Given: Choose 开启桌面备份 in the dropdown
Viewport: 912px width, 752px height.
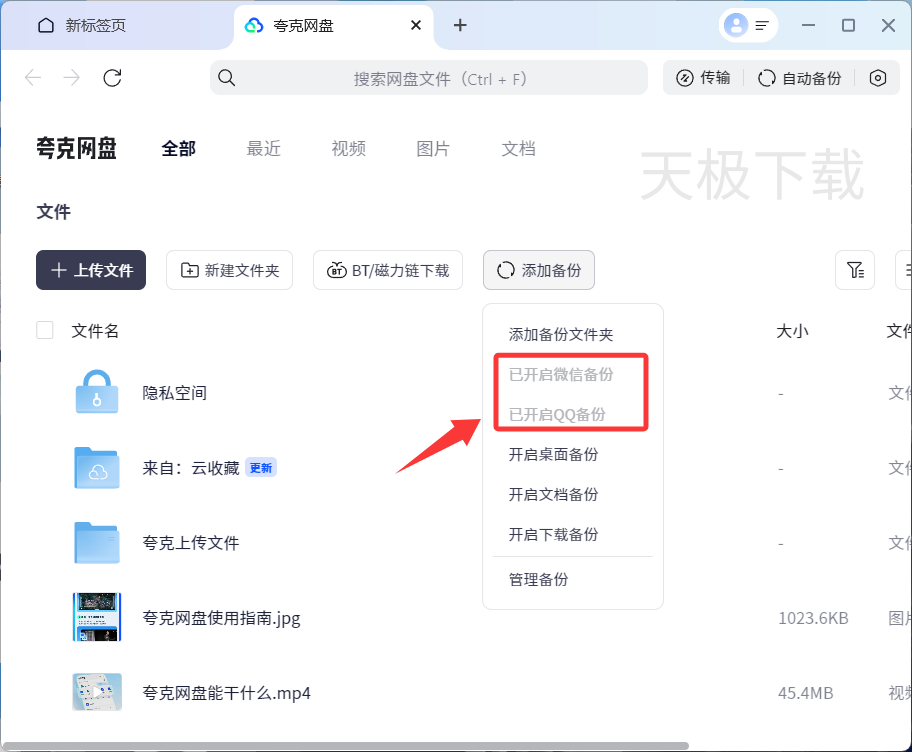Looking at the screenshot, I should pos(553,455).
